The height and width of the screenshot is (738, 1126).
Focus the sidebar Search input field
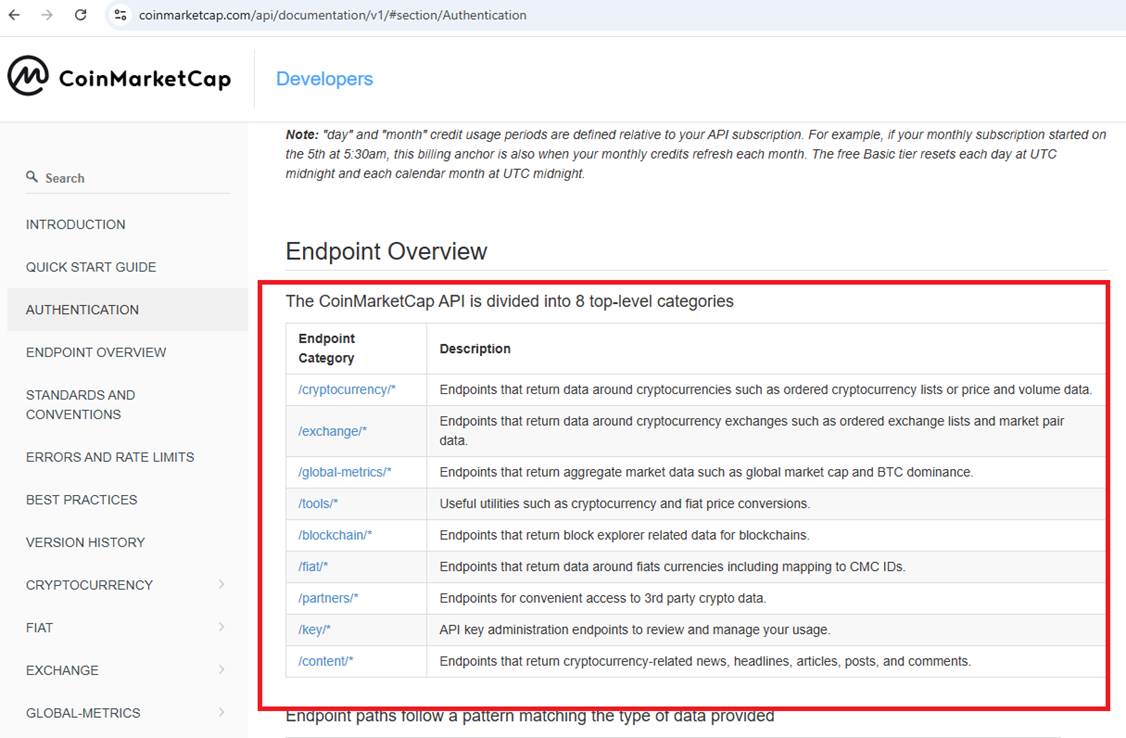click(x=128, y=178)
